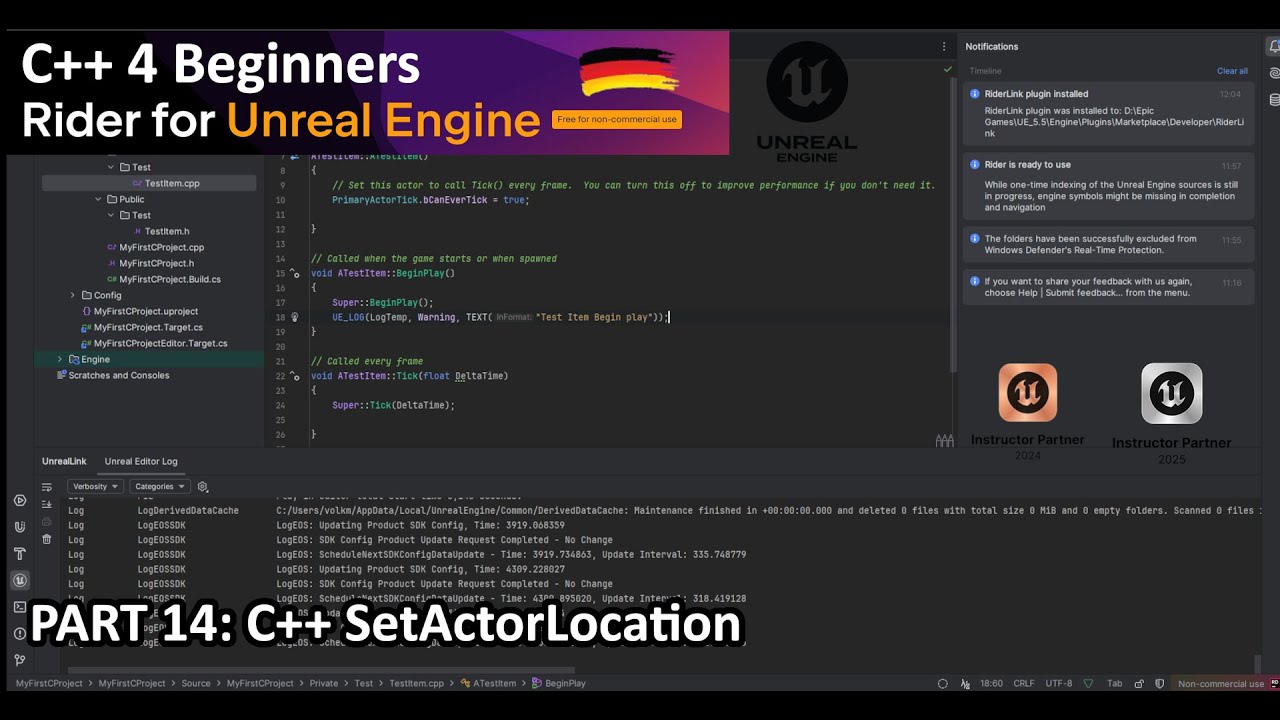Open log settings gear next to Categories
The image size is (1280, 720).
coord(203,487)
